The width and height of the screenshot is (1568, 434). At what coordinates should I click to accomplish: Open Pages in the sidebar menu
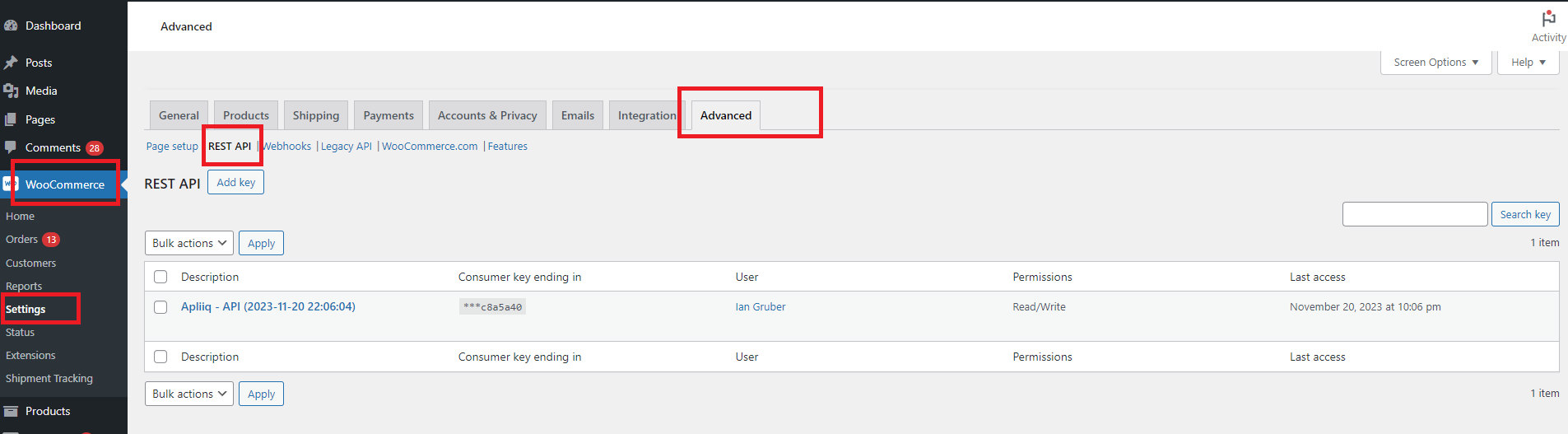[40, 119]
